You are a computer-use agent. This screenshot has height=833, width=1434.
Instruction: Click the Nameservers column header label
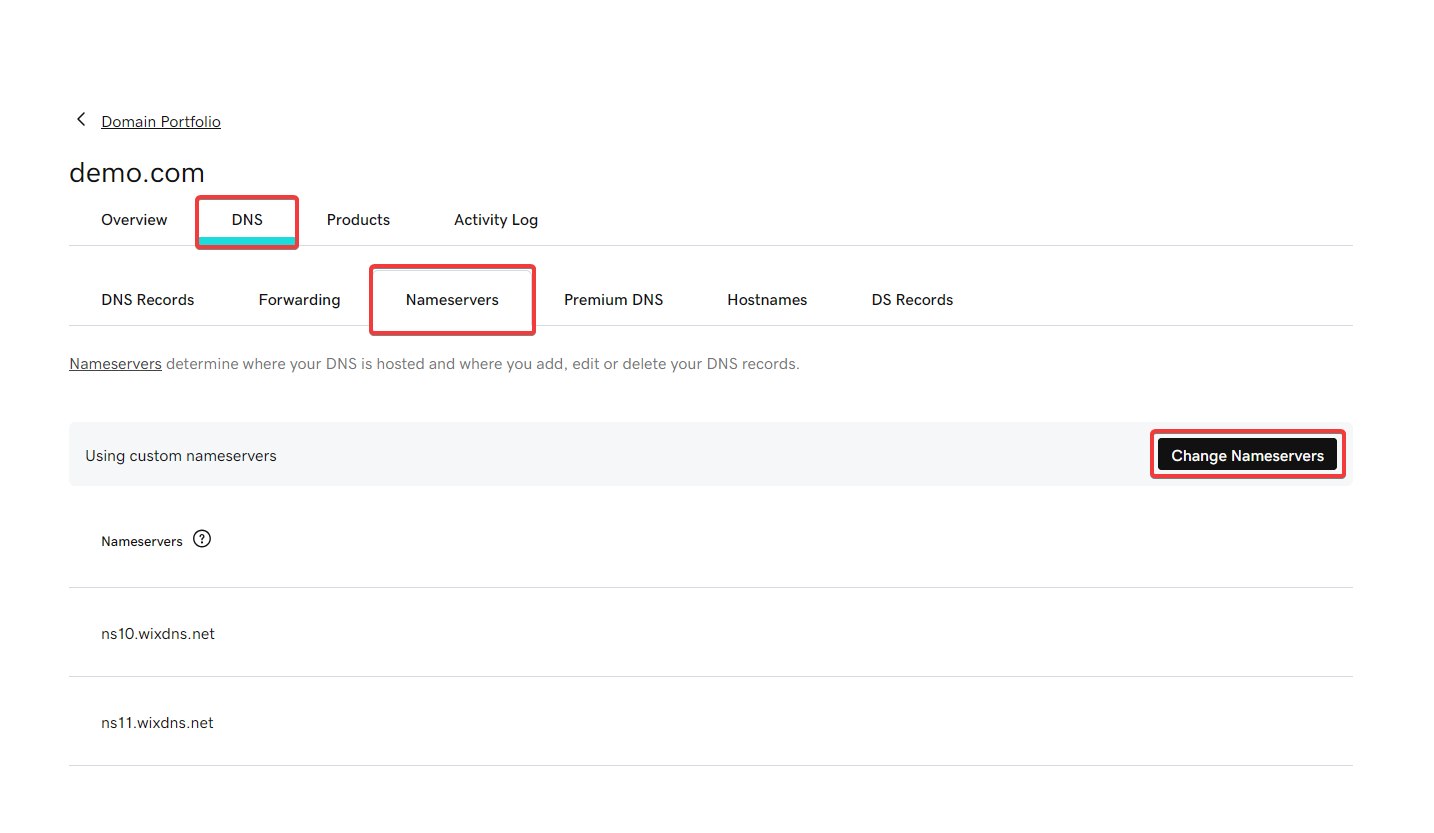pyautogui.click(x=142, y=541)
